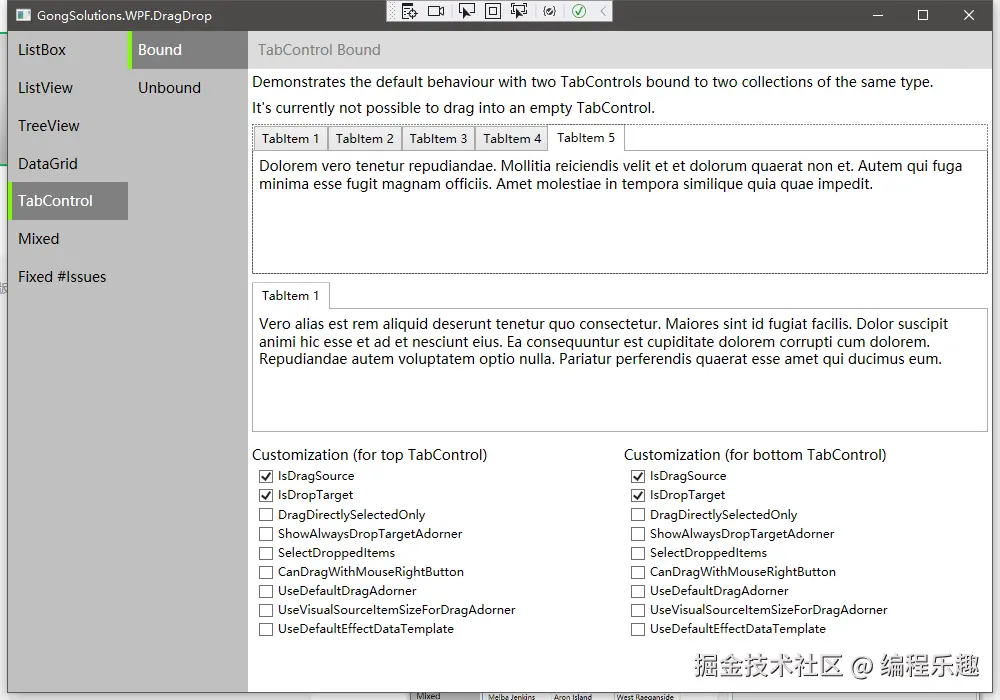Minimize the GongSolutions window
The width and height of the screenshot is (1000, 700).
point(878,15)
